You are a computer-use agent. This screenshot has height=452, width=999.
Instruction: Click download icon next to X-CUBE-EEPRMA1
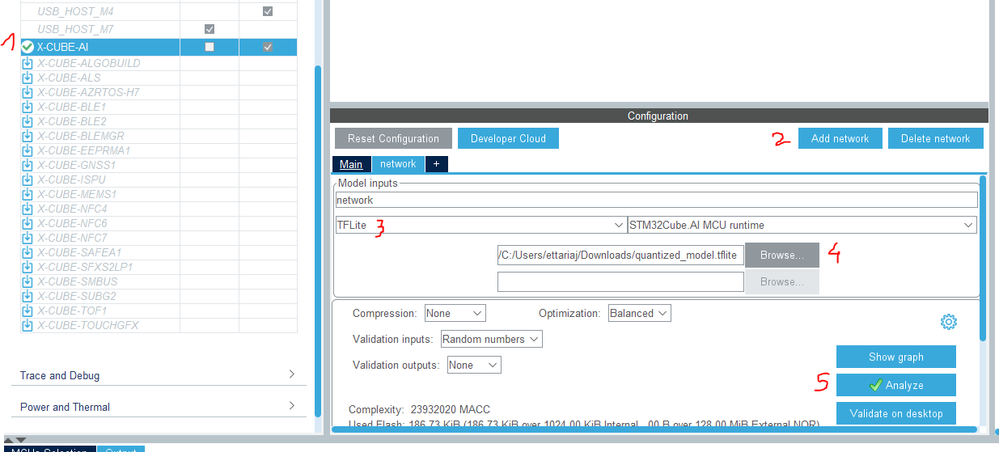pyautogui.click(x=27, y=150)
